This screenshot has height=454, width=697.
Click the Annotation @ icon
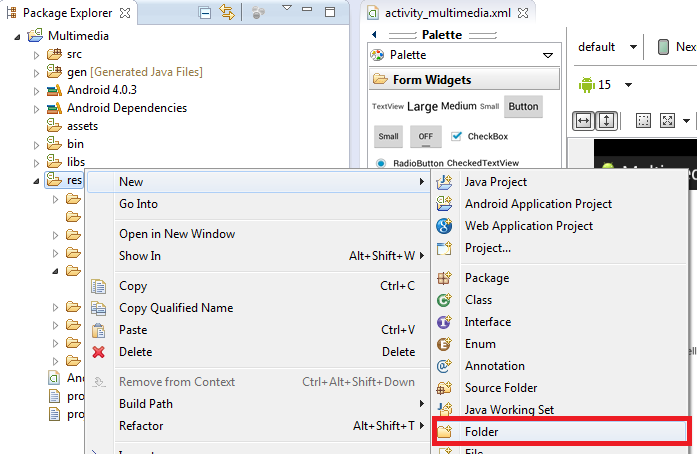click(x=444, y=366)
